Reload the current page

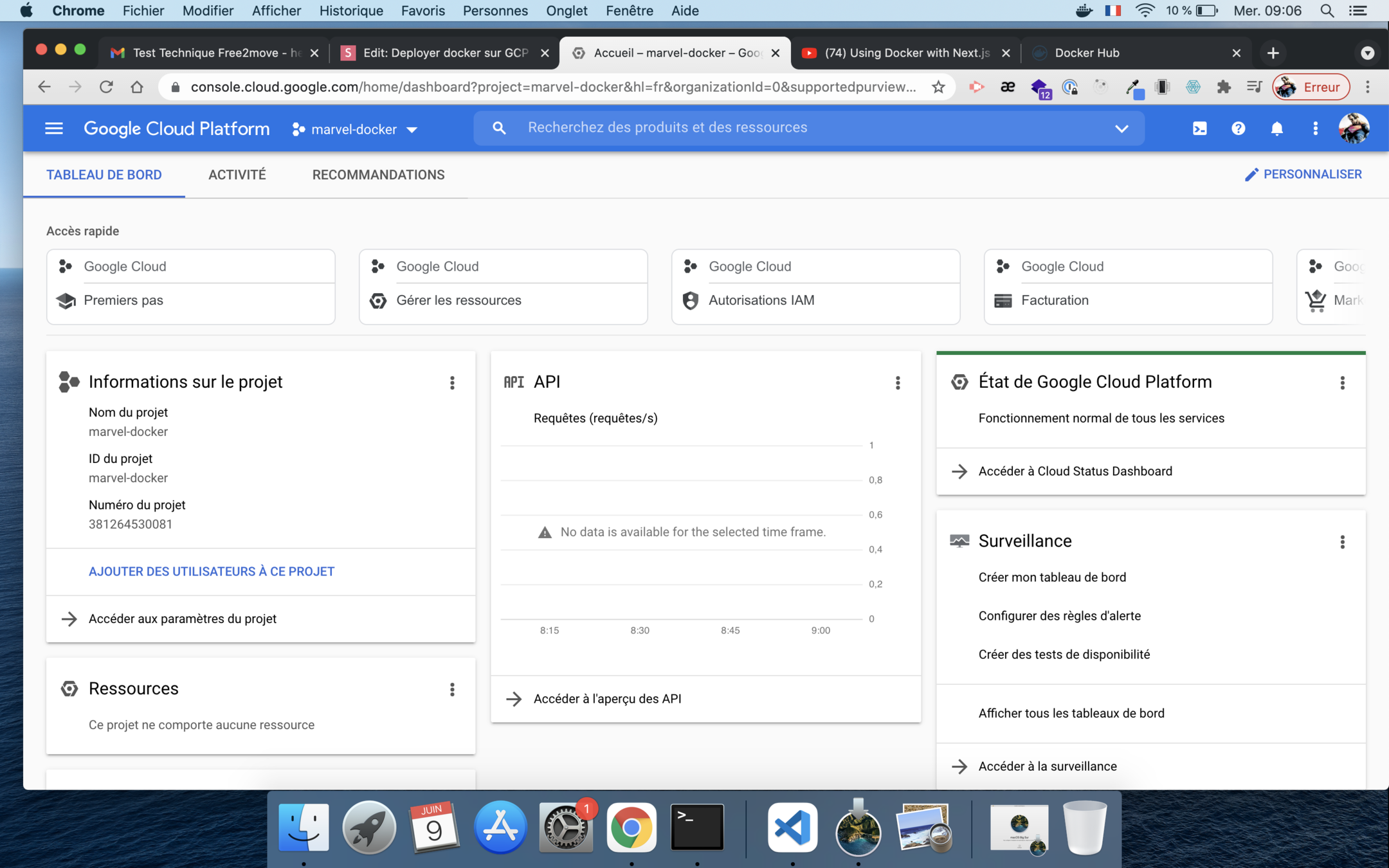pos(106,87)
